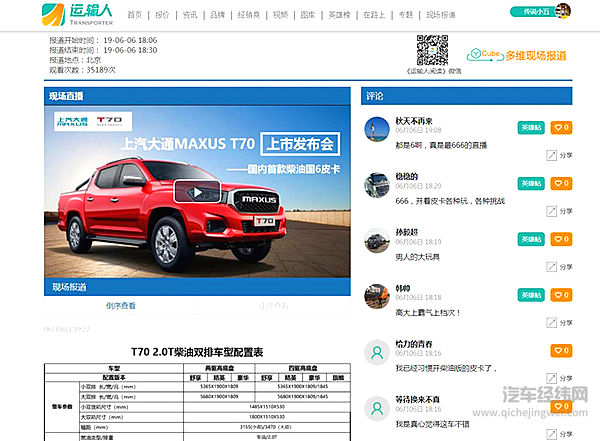The image size is (600, 441).
Task: Open the 首页 navigation menu item
Action: (x=136, y=16)
